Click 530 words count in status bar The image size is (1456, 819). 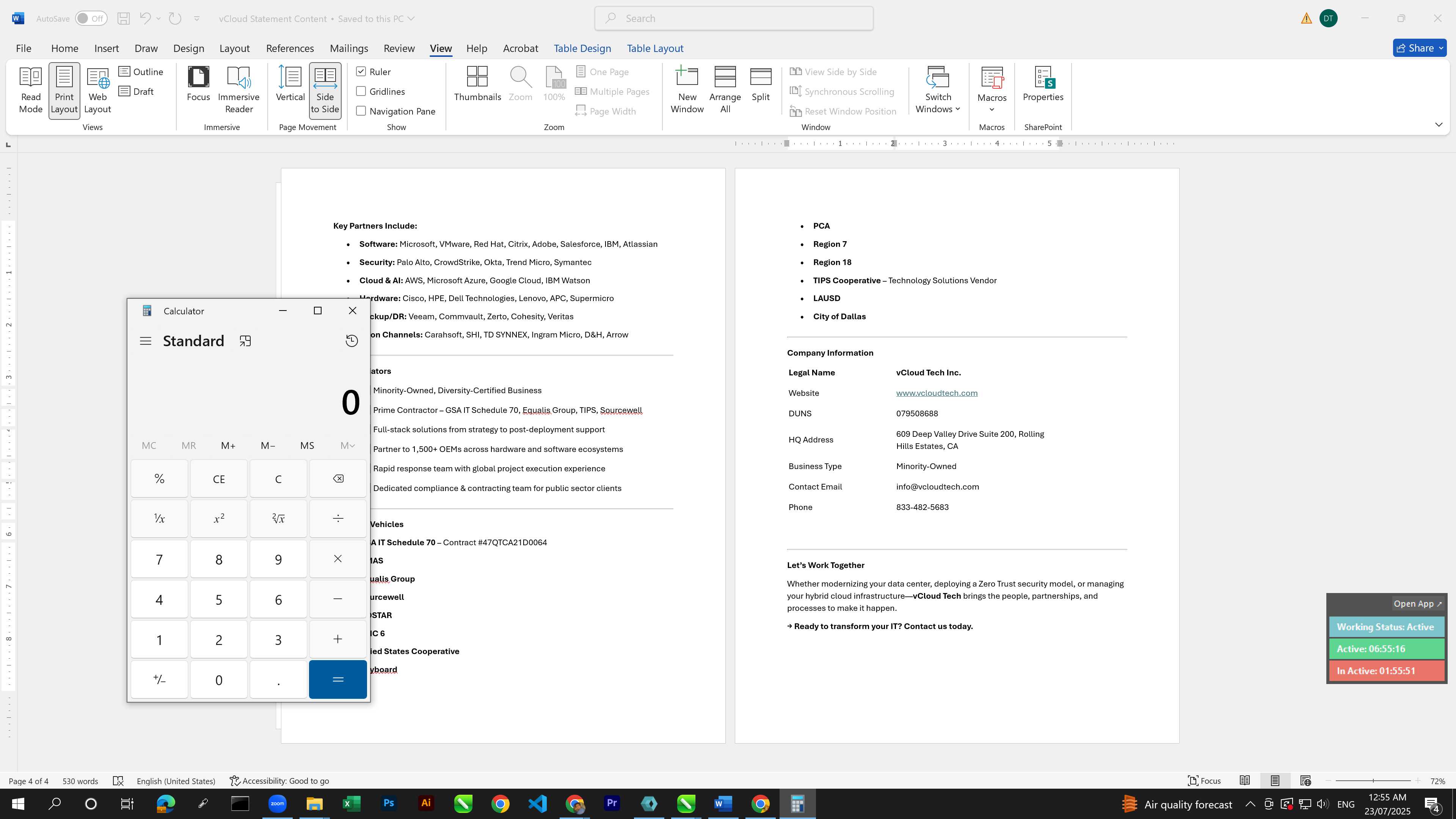point(80,781)
